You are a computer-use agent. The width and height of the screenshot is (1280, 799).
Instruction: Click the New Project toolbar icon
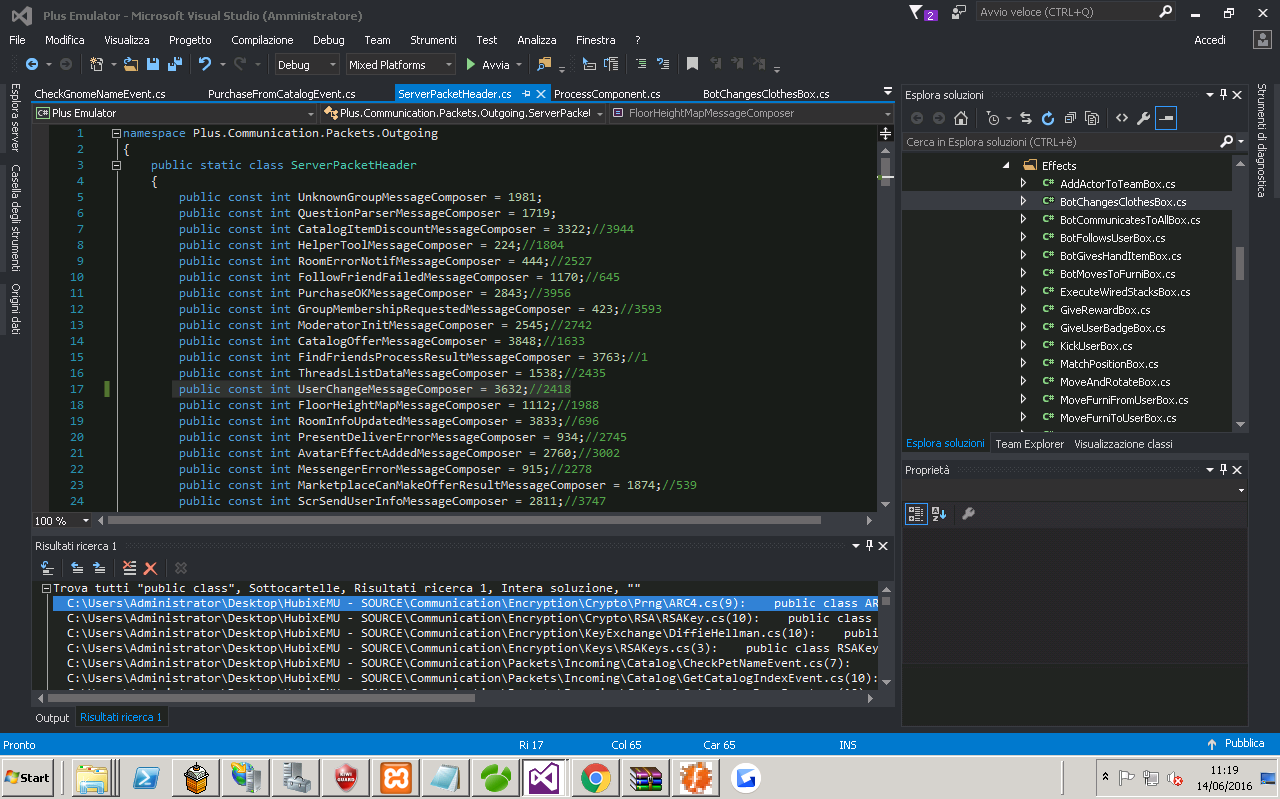click(97, 64)
